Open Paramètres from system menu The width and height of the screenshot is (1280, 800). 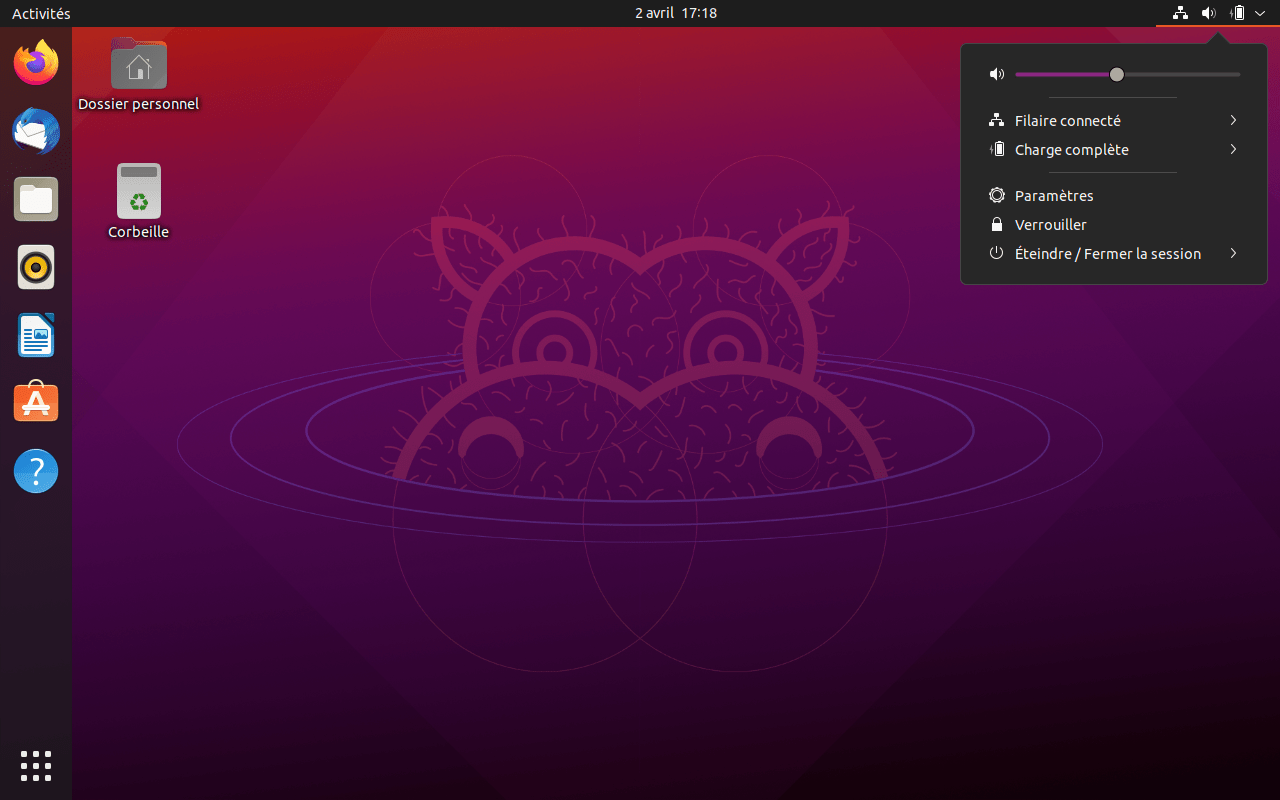point(1054,196)
